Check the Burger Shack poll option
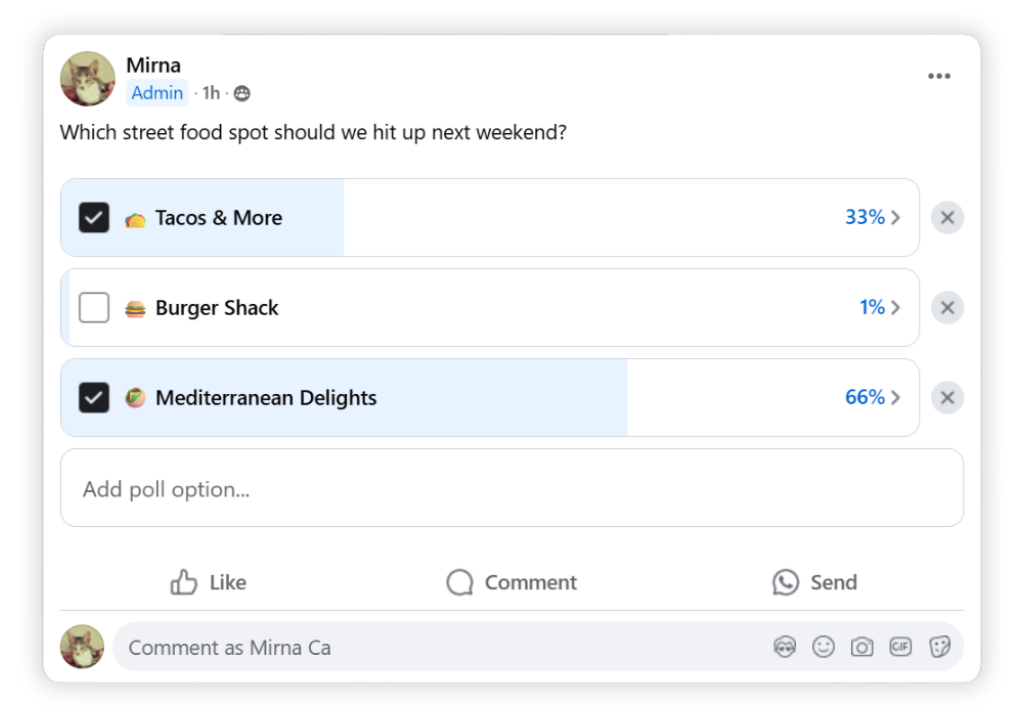Image resolution: width=1018 pixels, height=714 pixels. (x=95, y=307)
